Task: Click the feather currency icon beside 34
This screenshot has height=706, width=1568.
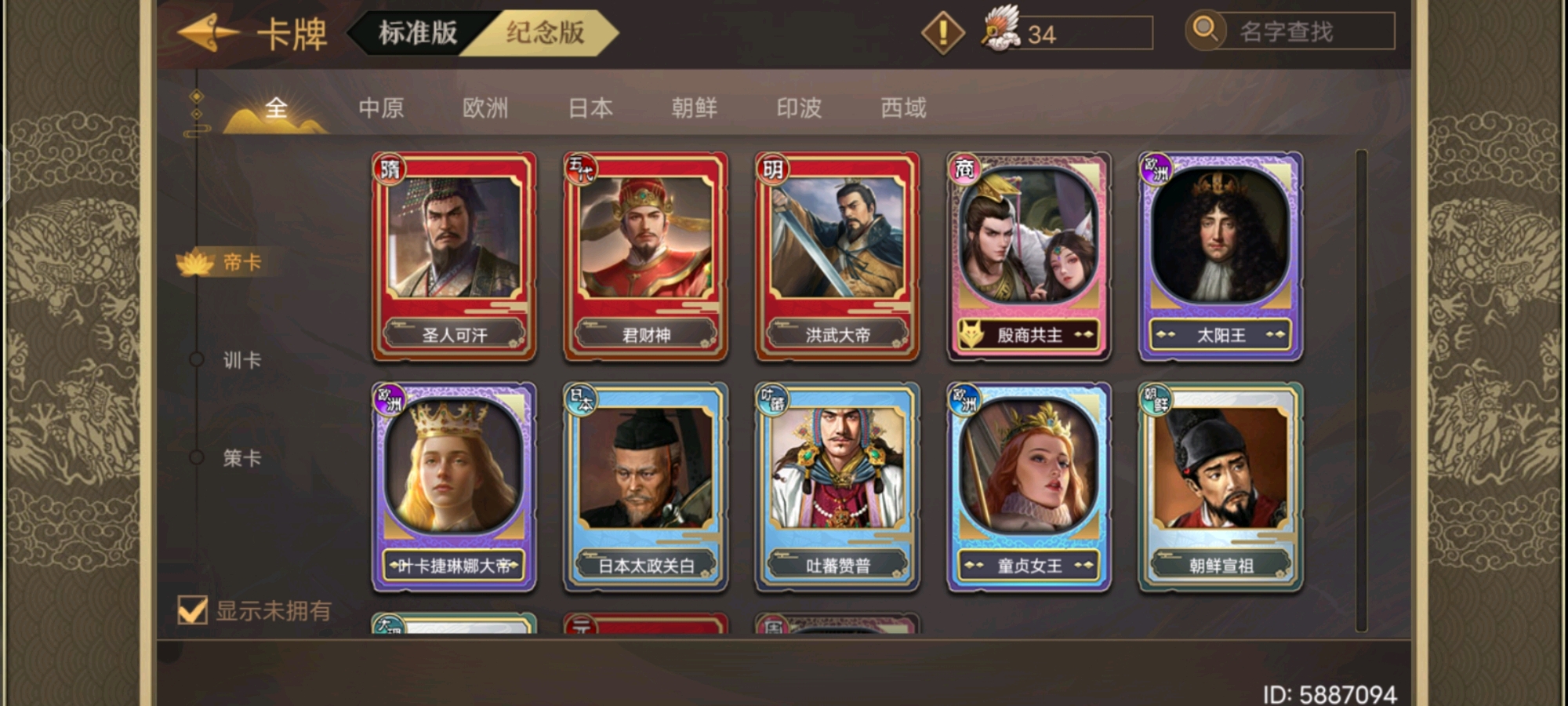Action: [x=1001, y=29]
